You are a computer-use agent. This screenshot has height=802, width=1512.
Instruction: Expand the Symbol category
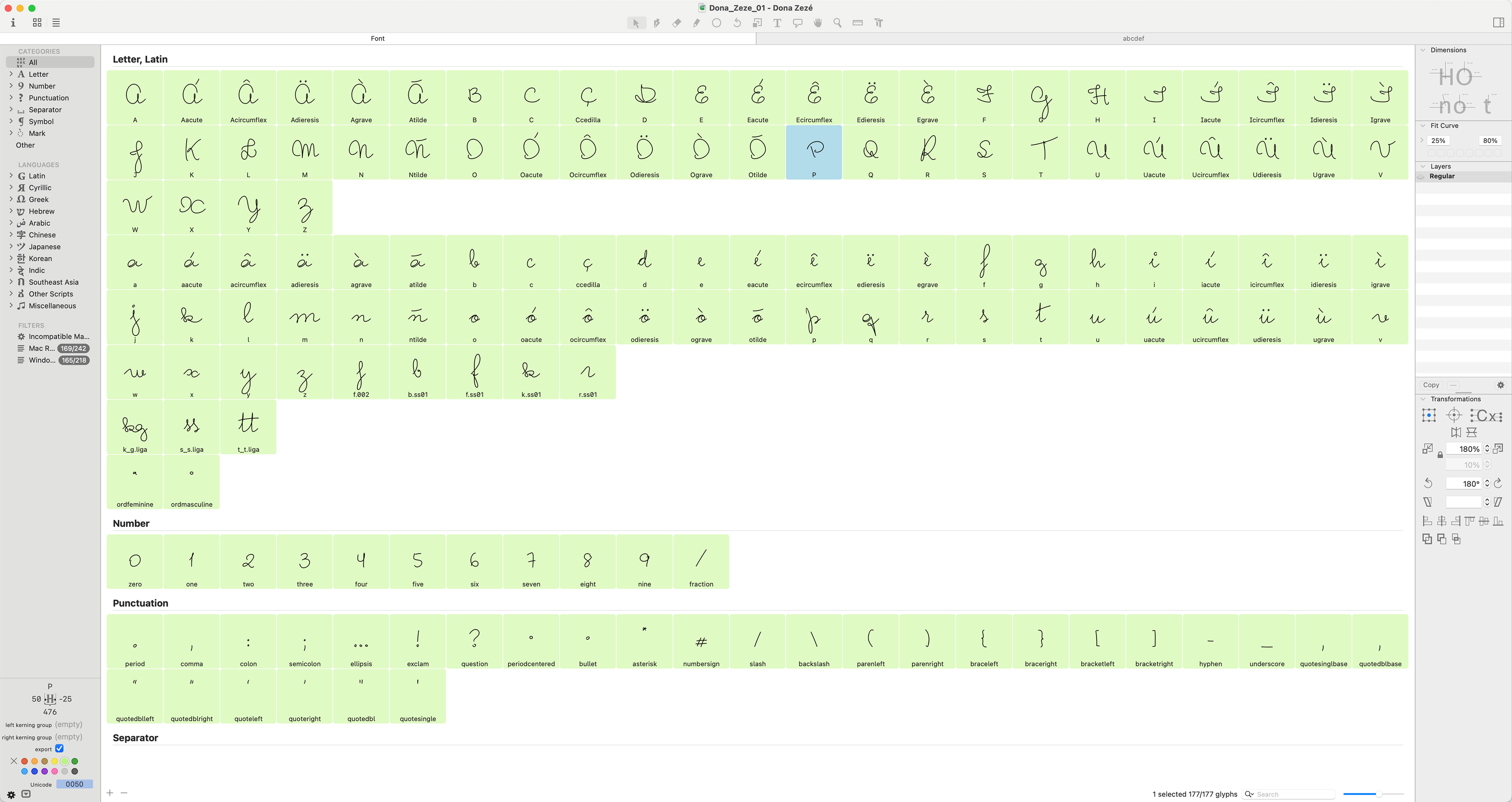click(x=11, y=121)
